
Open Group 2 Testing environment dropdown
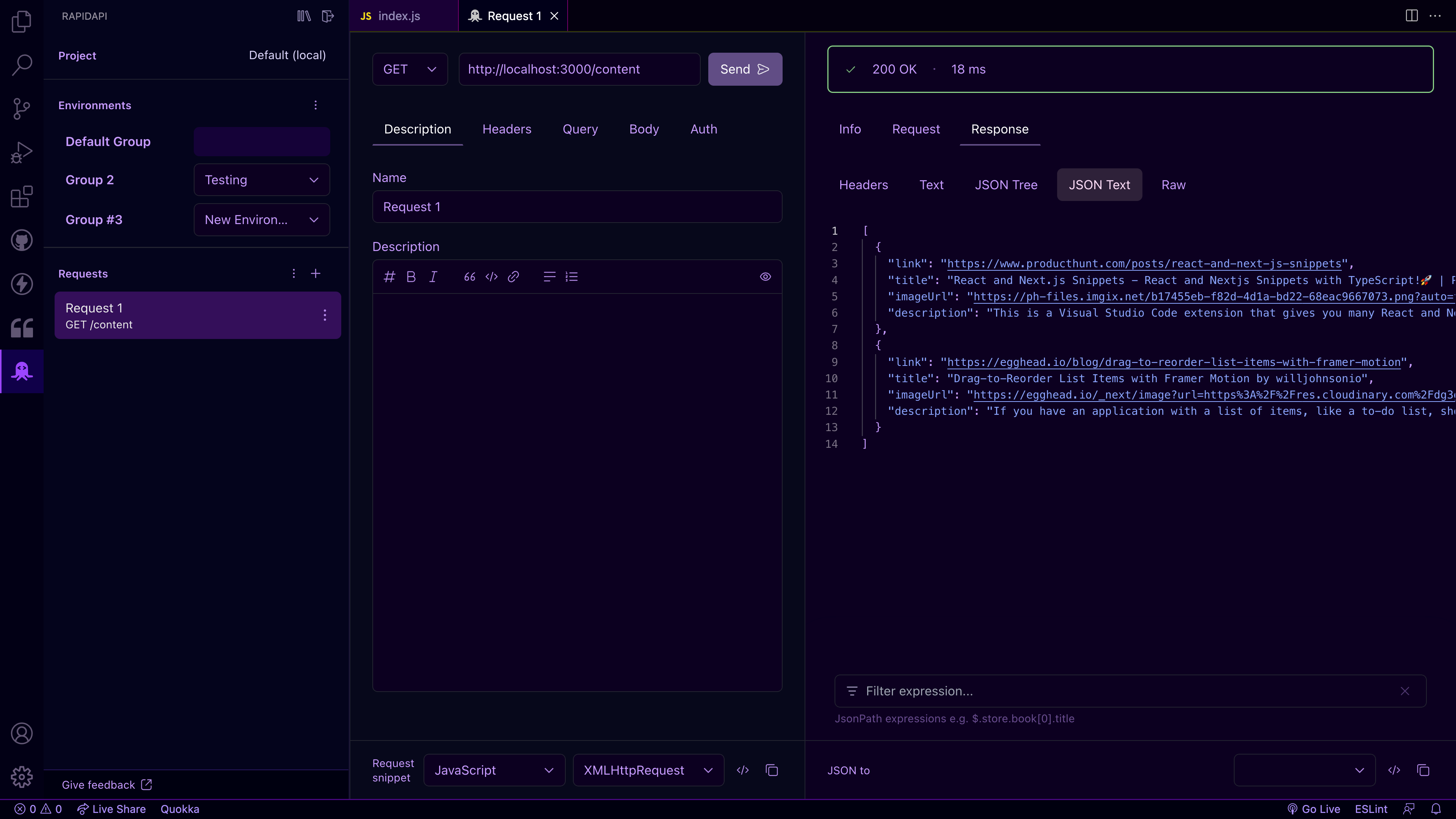pos(262,180)
